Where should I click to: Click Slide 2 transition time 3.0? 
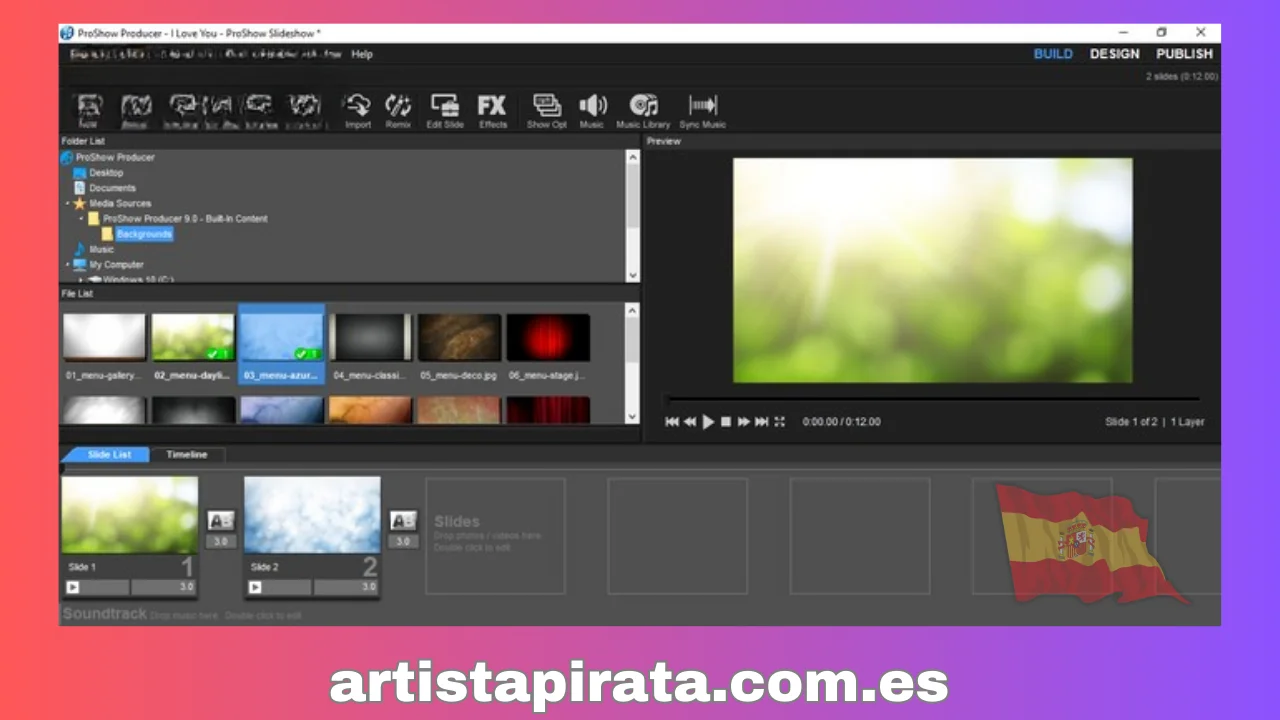pos(403,541)
